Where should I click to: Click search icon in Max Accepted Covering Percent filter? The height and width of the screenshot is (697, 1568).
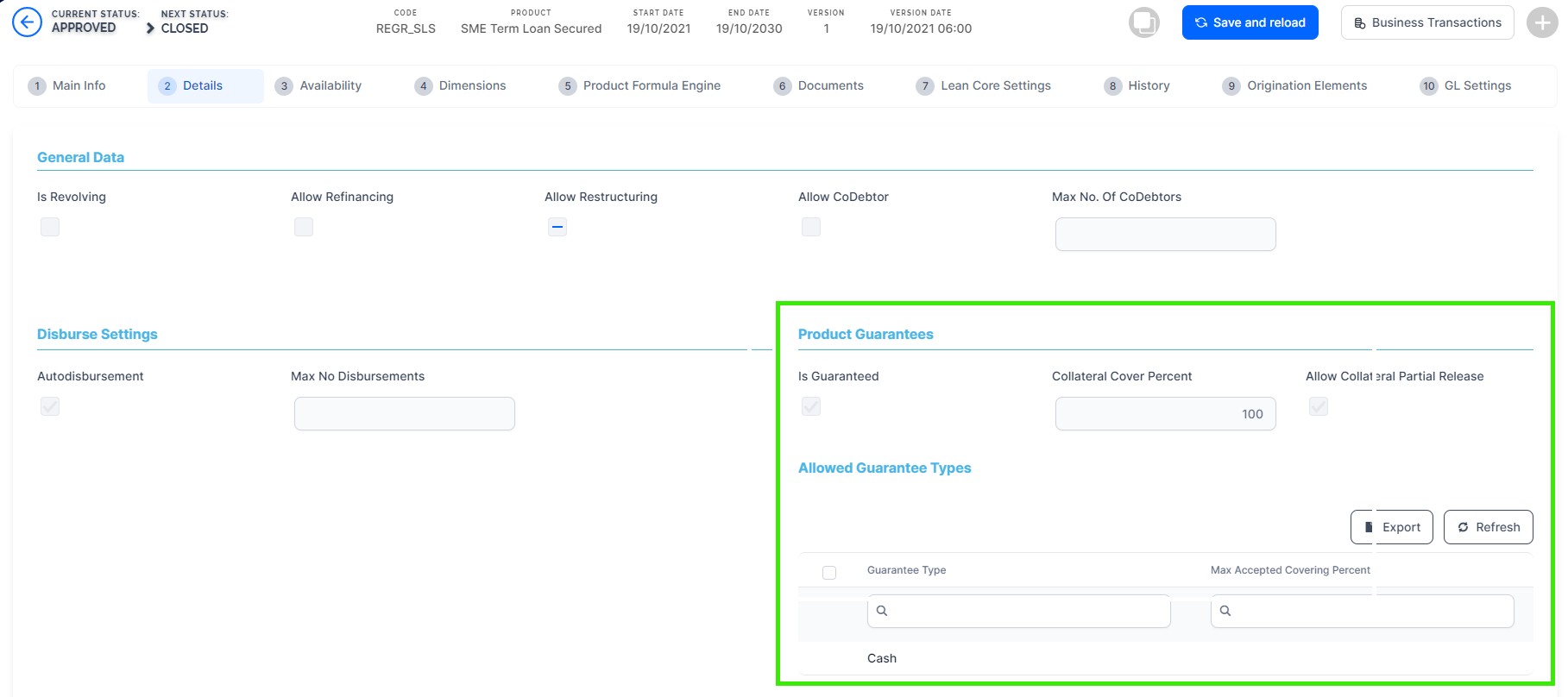(1225, 611)
